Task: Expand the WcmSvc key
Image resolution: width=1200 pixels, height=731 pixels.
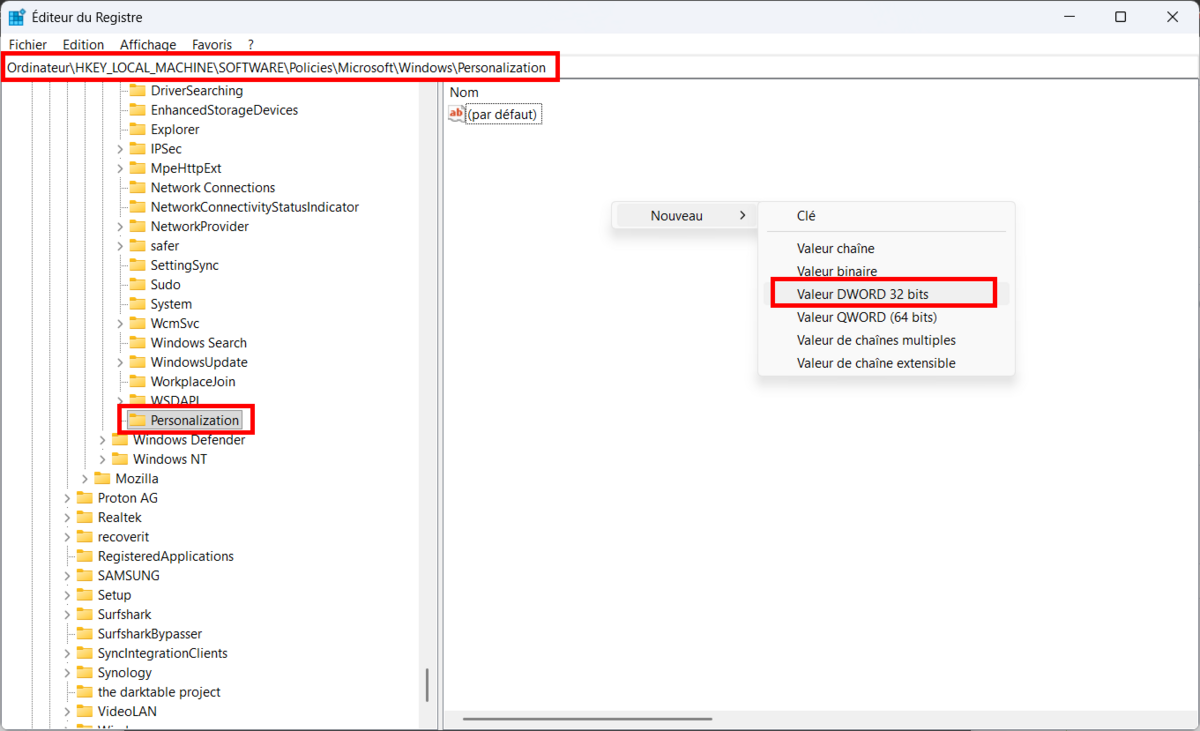Action: 120,324
